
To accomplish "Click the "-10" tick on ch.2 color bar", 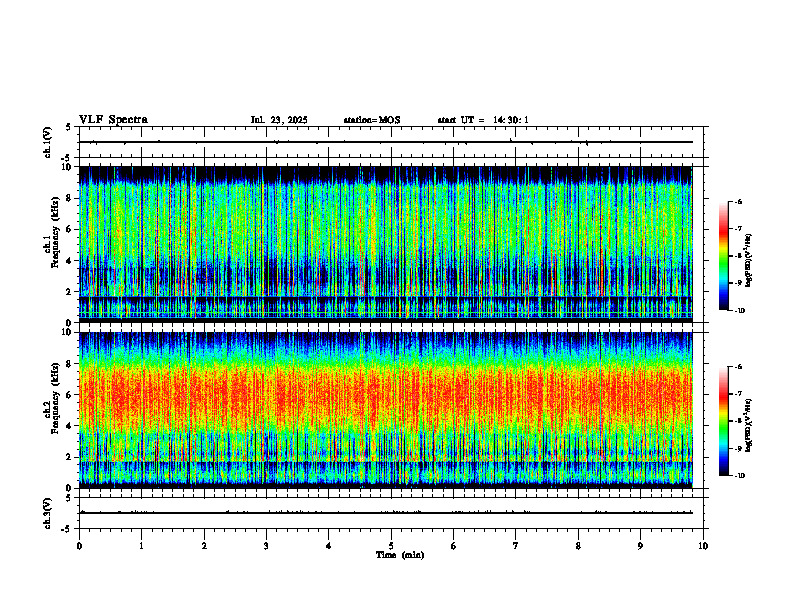I will [739, 476].
